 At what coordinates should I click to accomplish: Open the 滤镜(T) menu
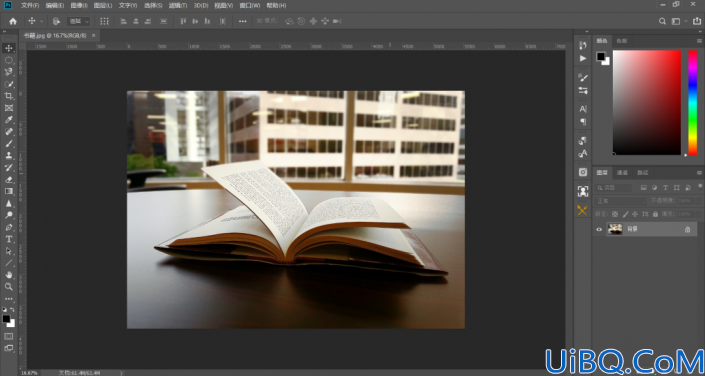pos(178,5)
